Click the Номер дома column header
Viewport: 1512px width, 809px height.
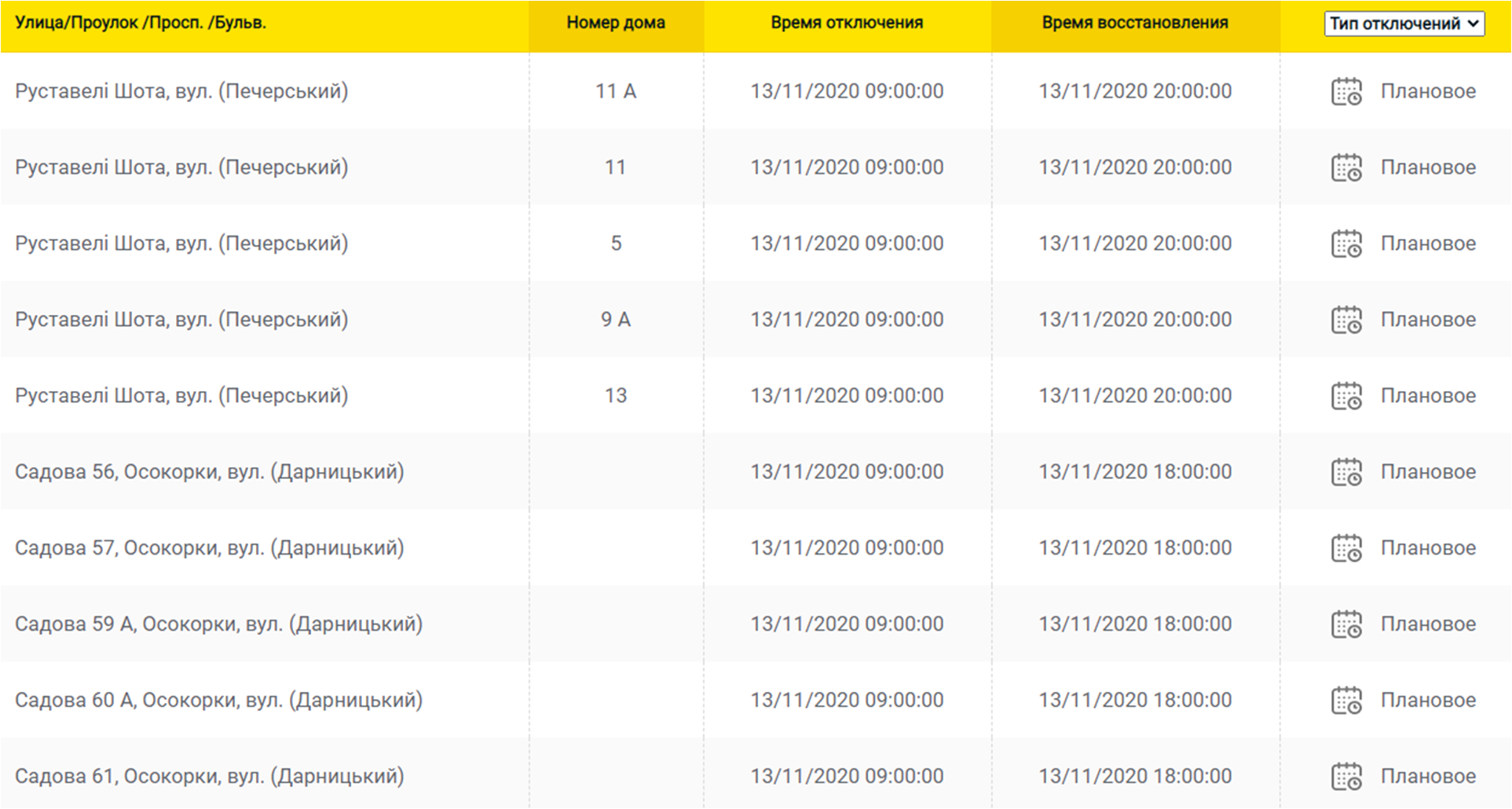pos(616,23)
